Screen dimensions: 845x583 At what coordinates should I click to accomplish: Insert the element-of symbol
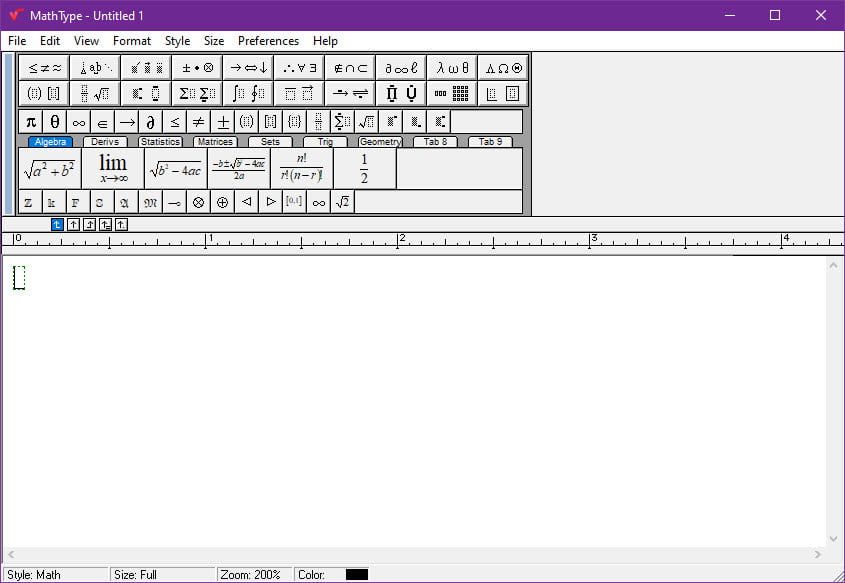102,122
